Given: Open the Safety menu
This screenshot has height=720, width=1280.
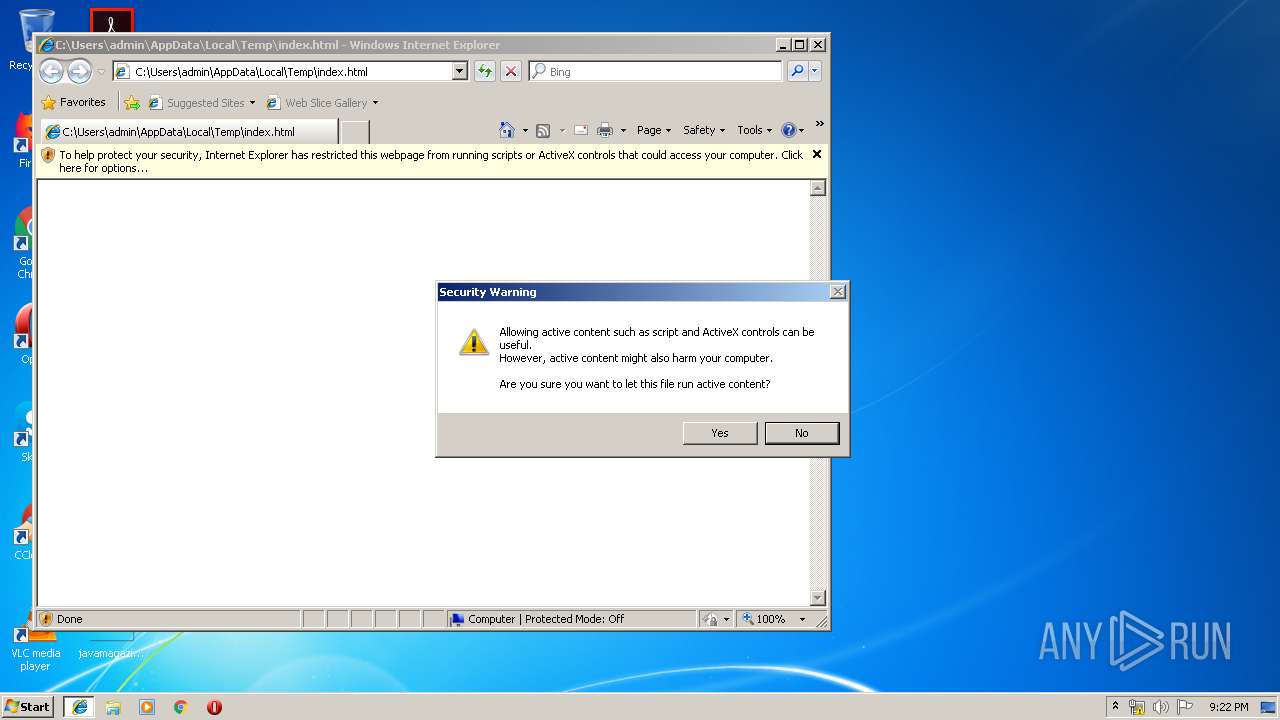Looking at the screenshot, I should pyautogui.click(x=704, y=130).
